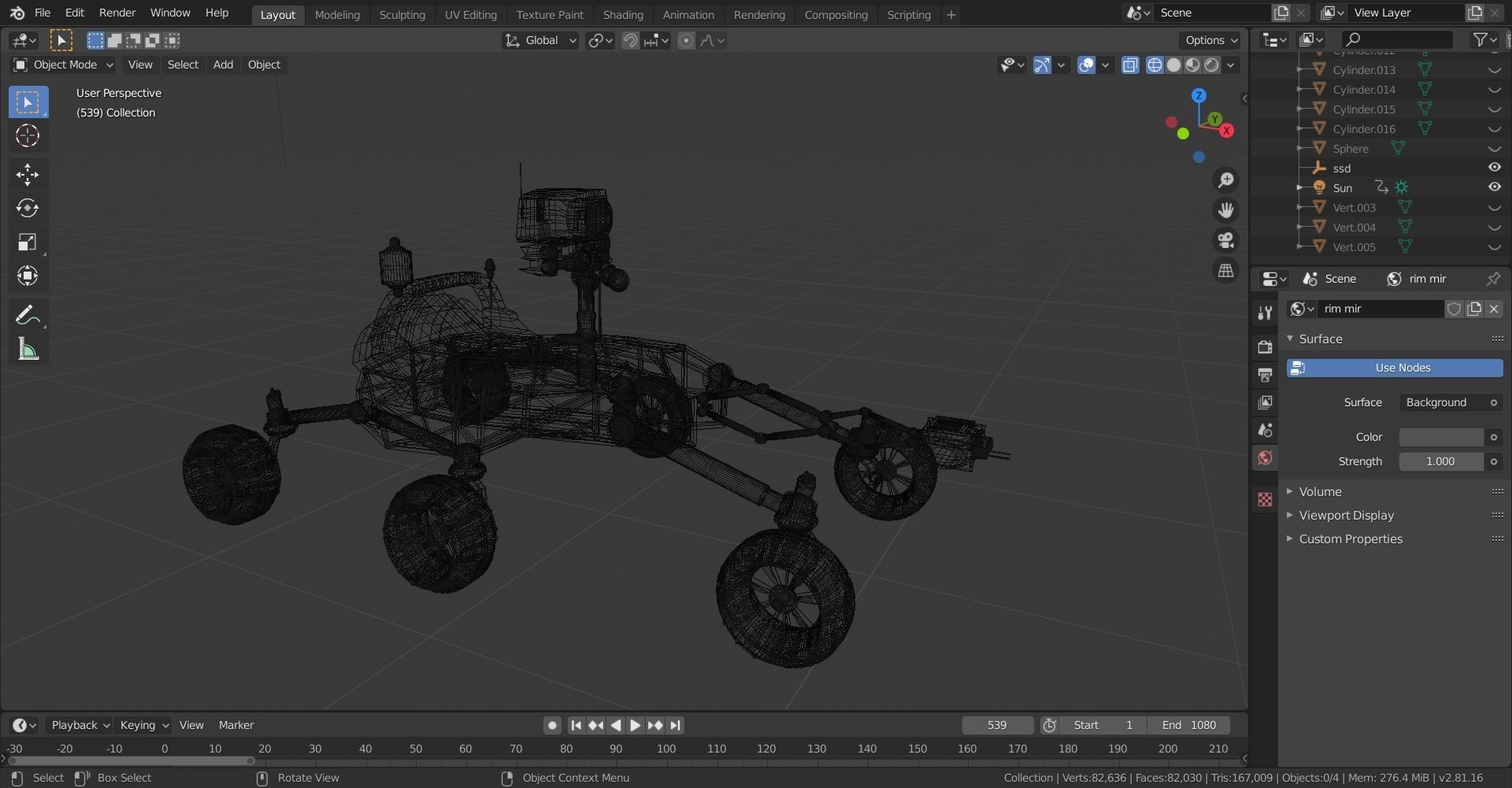Toggle Use Nodes for world surface
This screenshot has height=788, width=1512.
point(1395,368)
